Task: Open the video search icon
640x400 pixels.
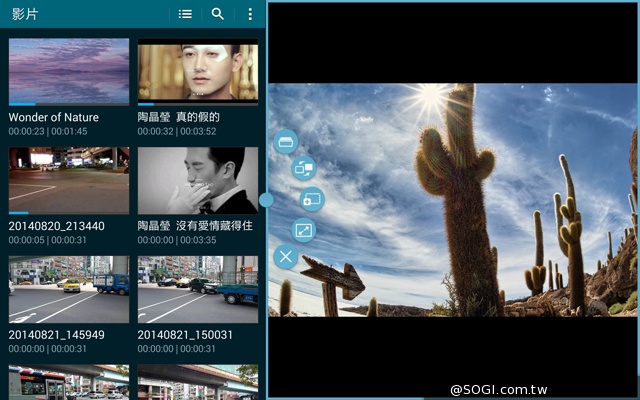Action: tap(218, 14)
